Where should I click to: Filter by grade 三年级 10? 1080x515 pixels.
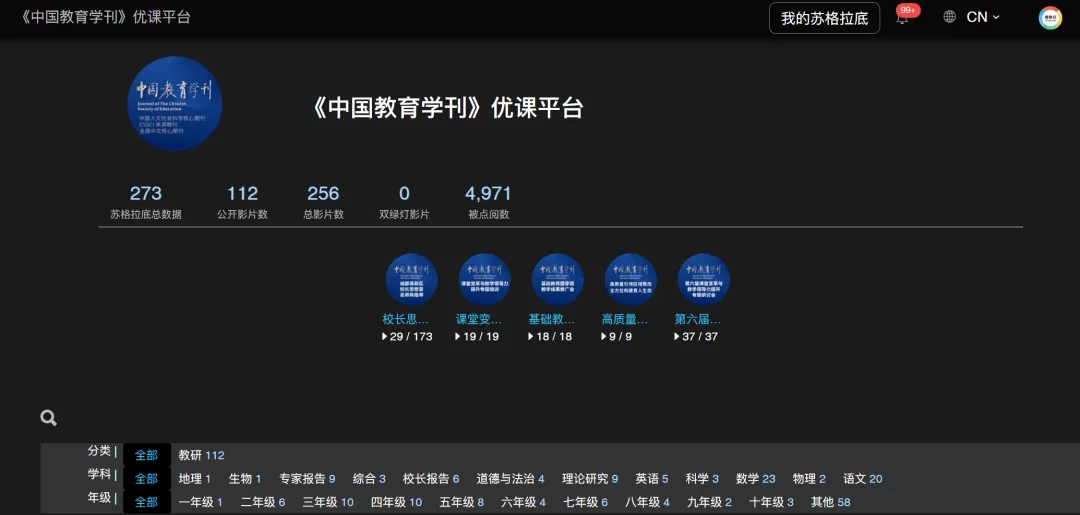coord(328,502)
